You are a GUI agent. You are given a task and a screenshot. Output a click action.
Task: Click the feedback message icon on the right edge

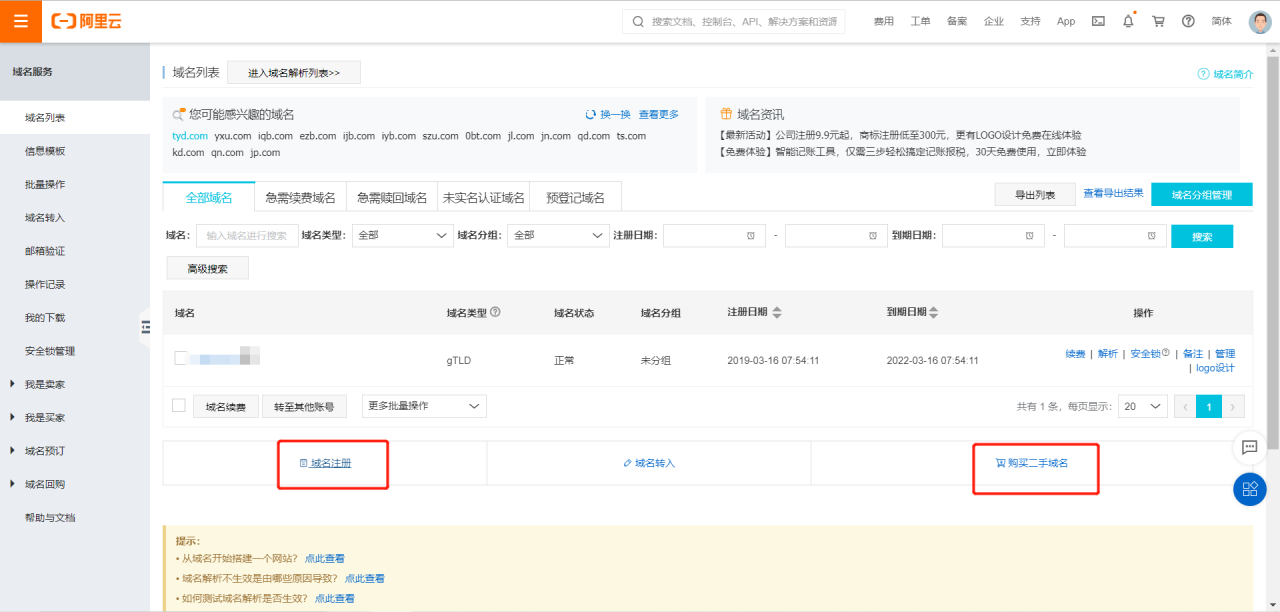coord(1249,448)
